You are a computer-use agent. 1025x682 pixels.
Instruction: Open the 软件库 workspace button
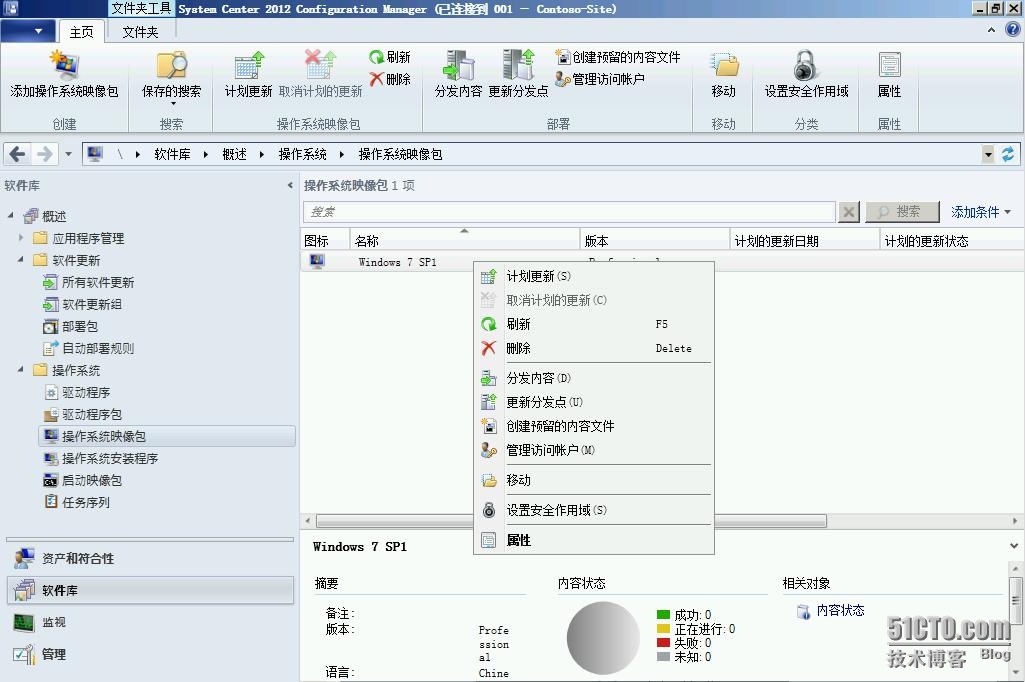[150, 590]
